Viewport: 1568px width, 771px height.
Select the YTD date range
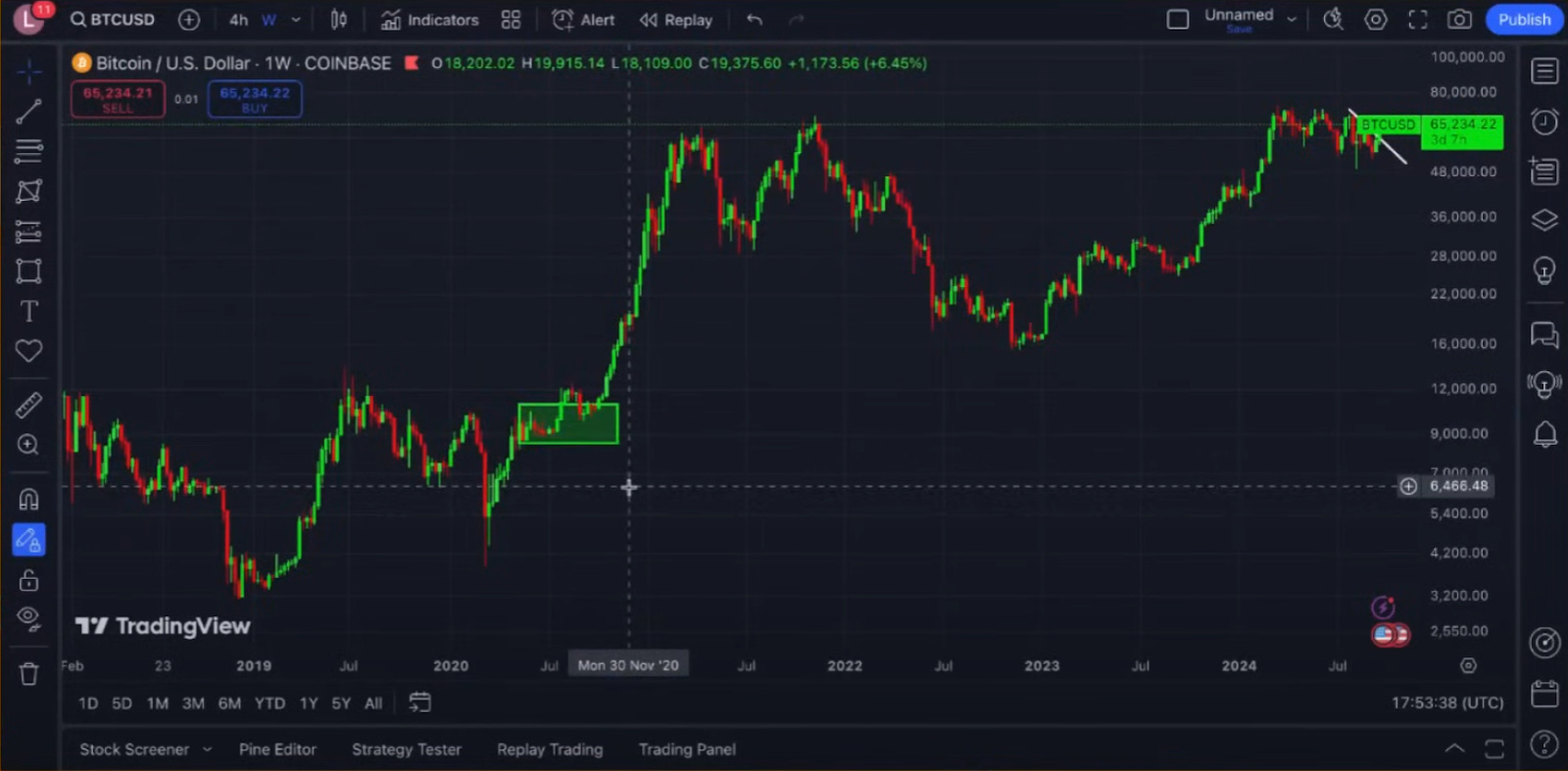(x=269, y=703)
